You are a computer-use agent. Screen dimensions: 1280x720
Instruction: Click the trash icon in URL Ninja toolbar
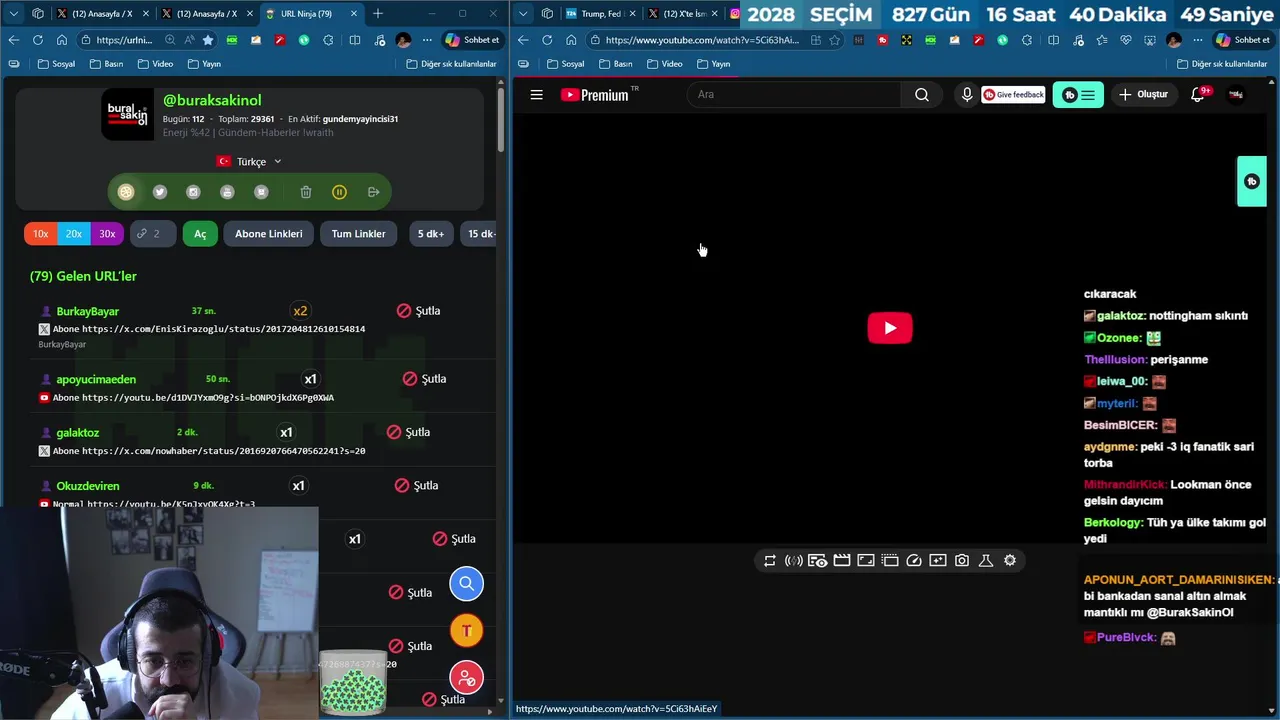pyautogui.click(x=306, y=192)
